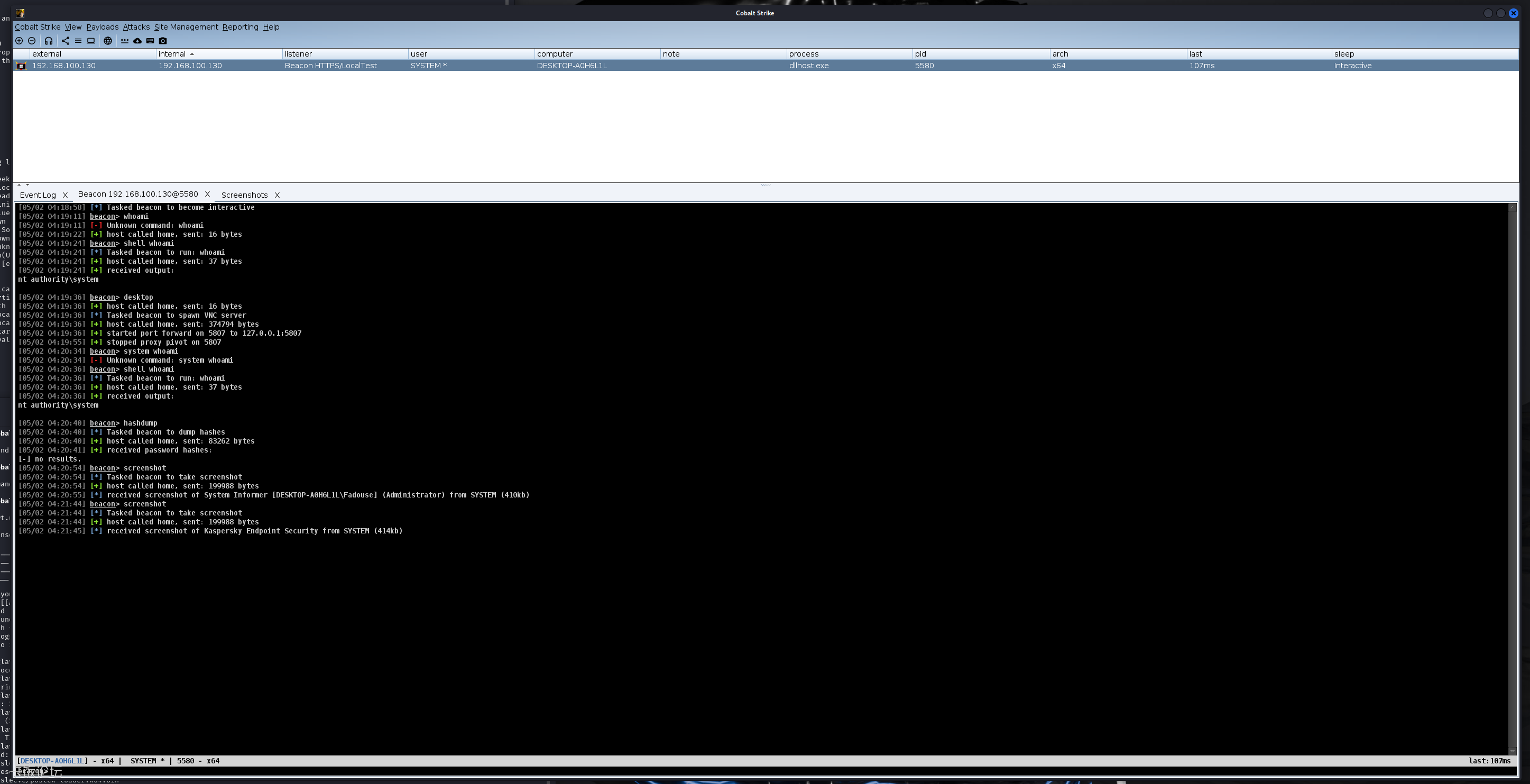
Task: Sort sessions by the listener column
Action: pyautogui.click(x=345, y=54)
